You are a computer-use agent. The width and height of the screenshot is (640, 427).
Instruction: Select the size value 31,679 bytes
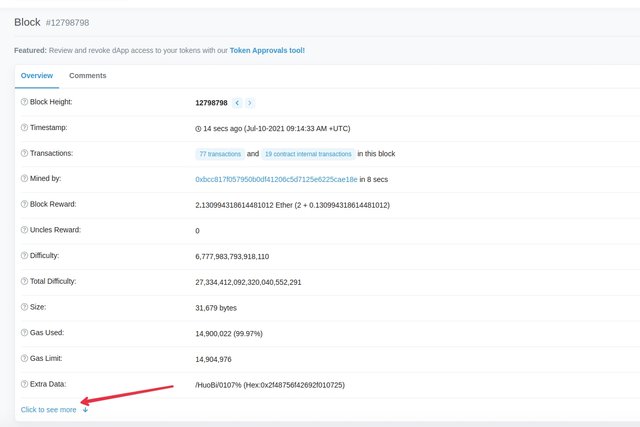(x=216, y=308)
